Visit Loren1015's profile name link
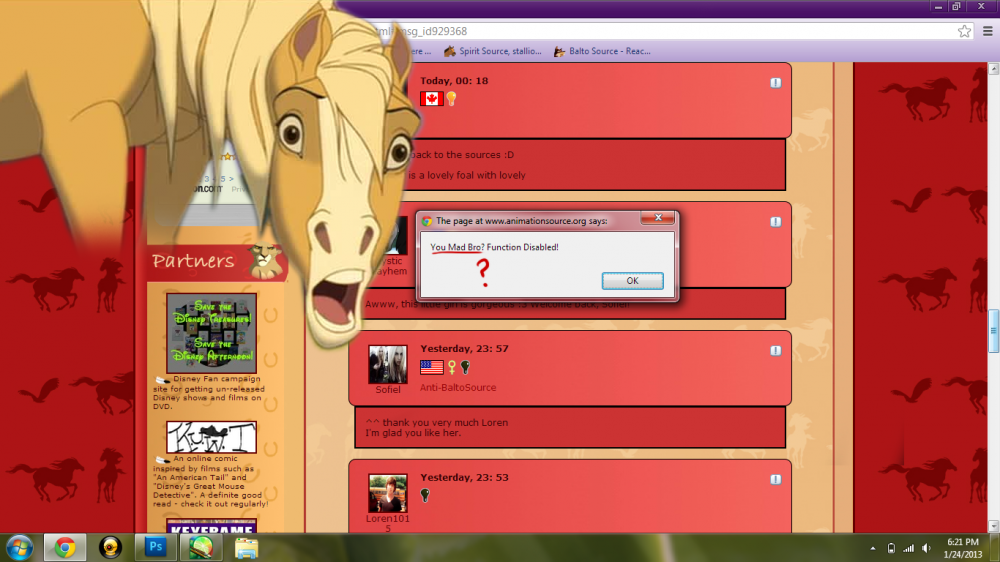This screenshot has width=1000, height=562. [x=388, y=523]
